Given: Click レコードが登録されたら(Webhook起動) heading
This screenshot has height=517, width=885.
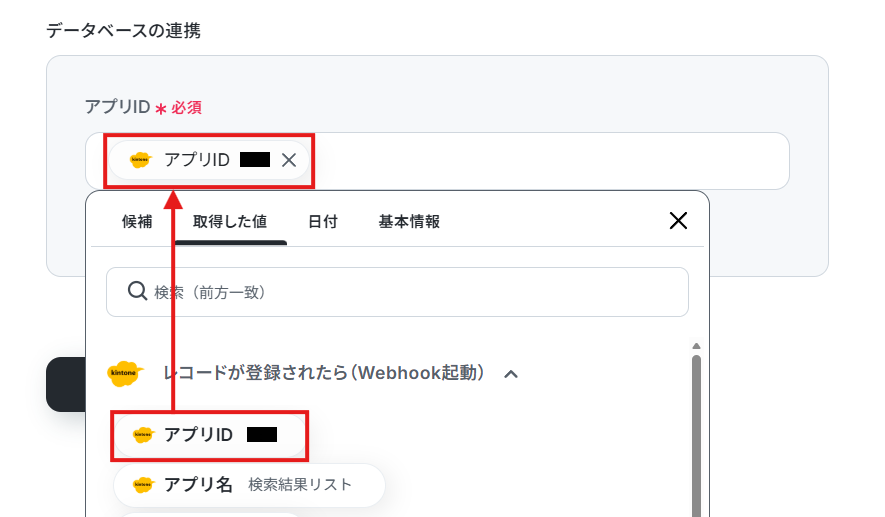Looking at the screenshot, I should [323, 373].
